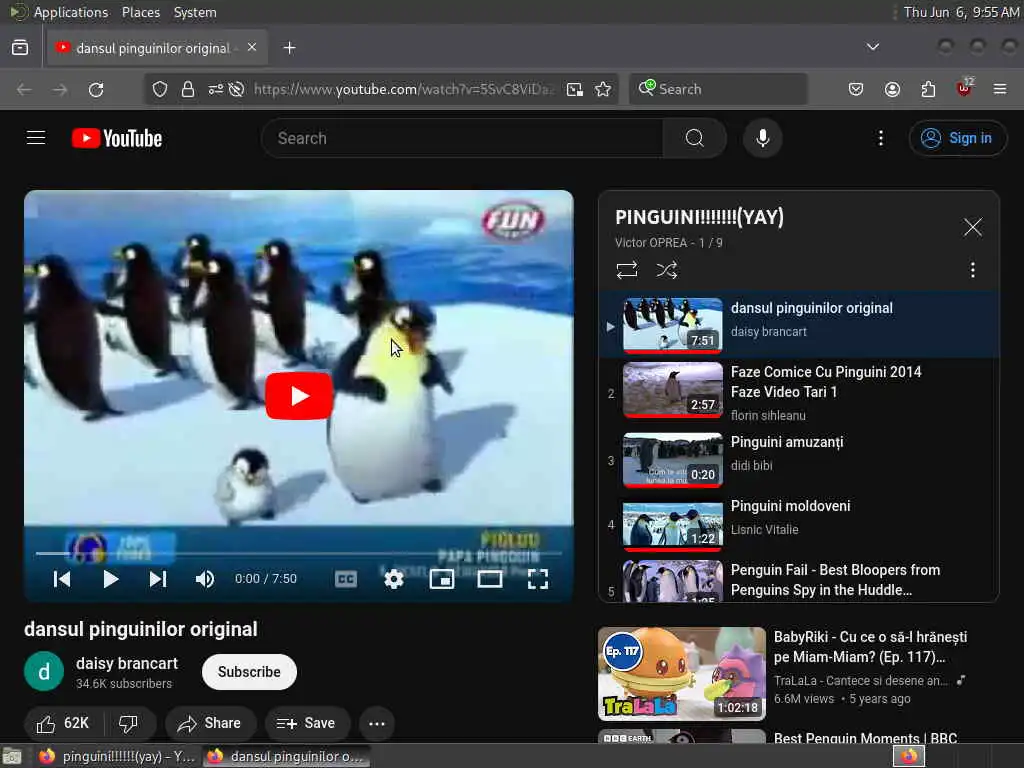Viewport: 1024px width, 768px height.
Task: Open 'Pinguini moldoveni' playlist video
Action: click(799, 524)
